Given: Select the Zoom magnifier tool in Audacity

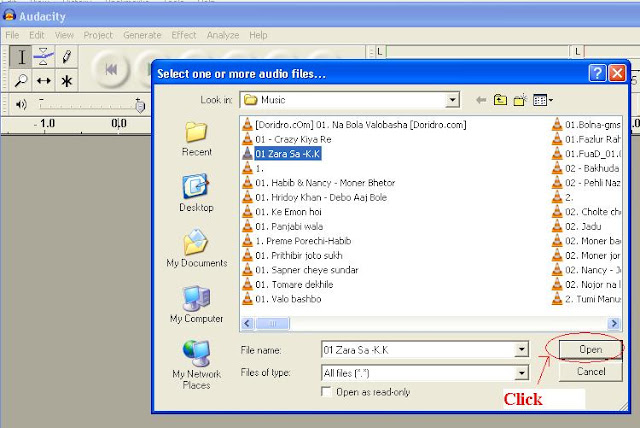Looking at the screenshot, I should (21, 80).
